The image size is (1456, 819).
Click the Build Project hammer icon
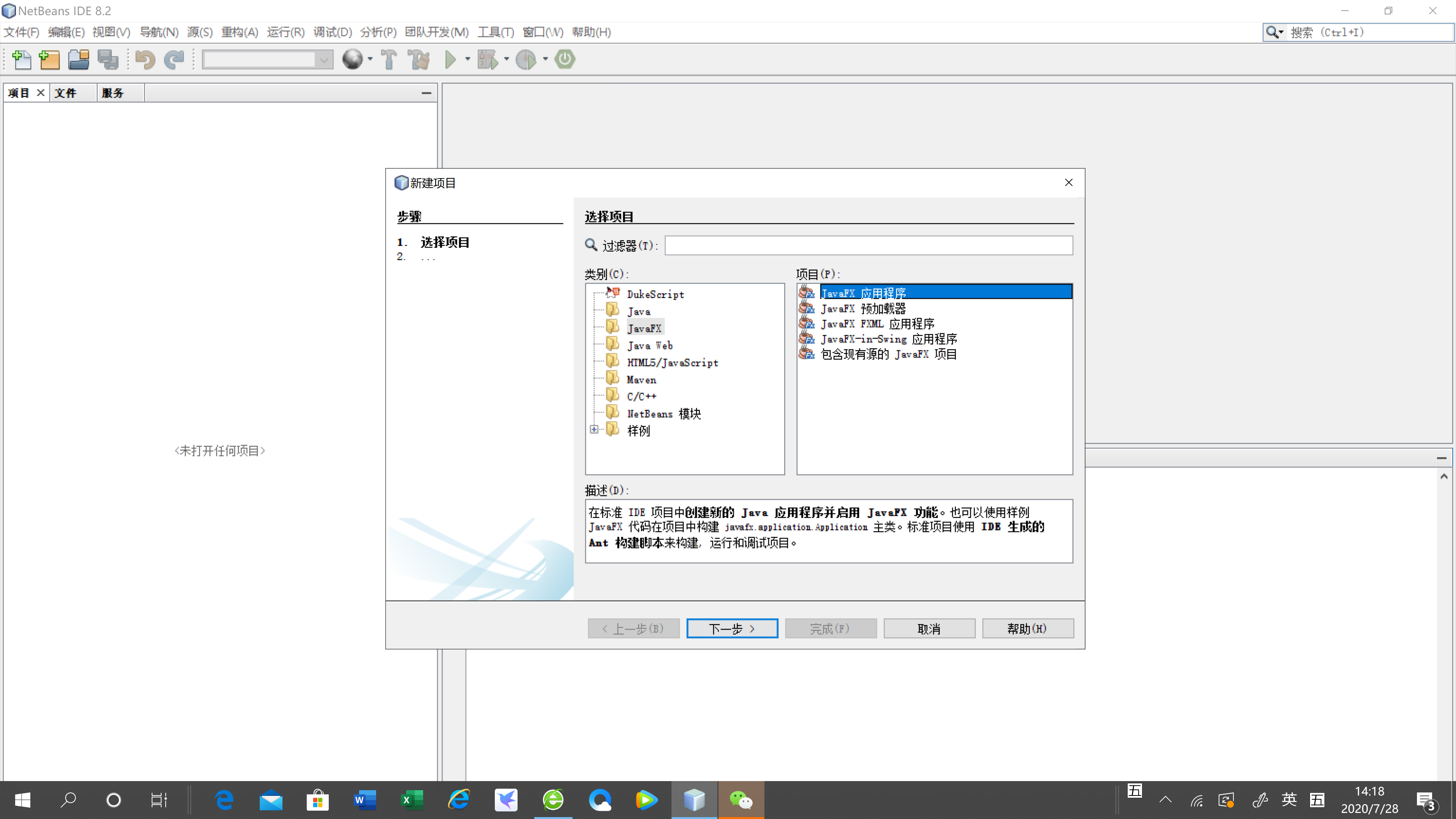click(x=389, y=60)
